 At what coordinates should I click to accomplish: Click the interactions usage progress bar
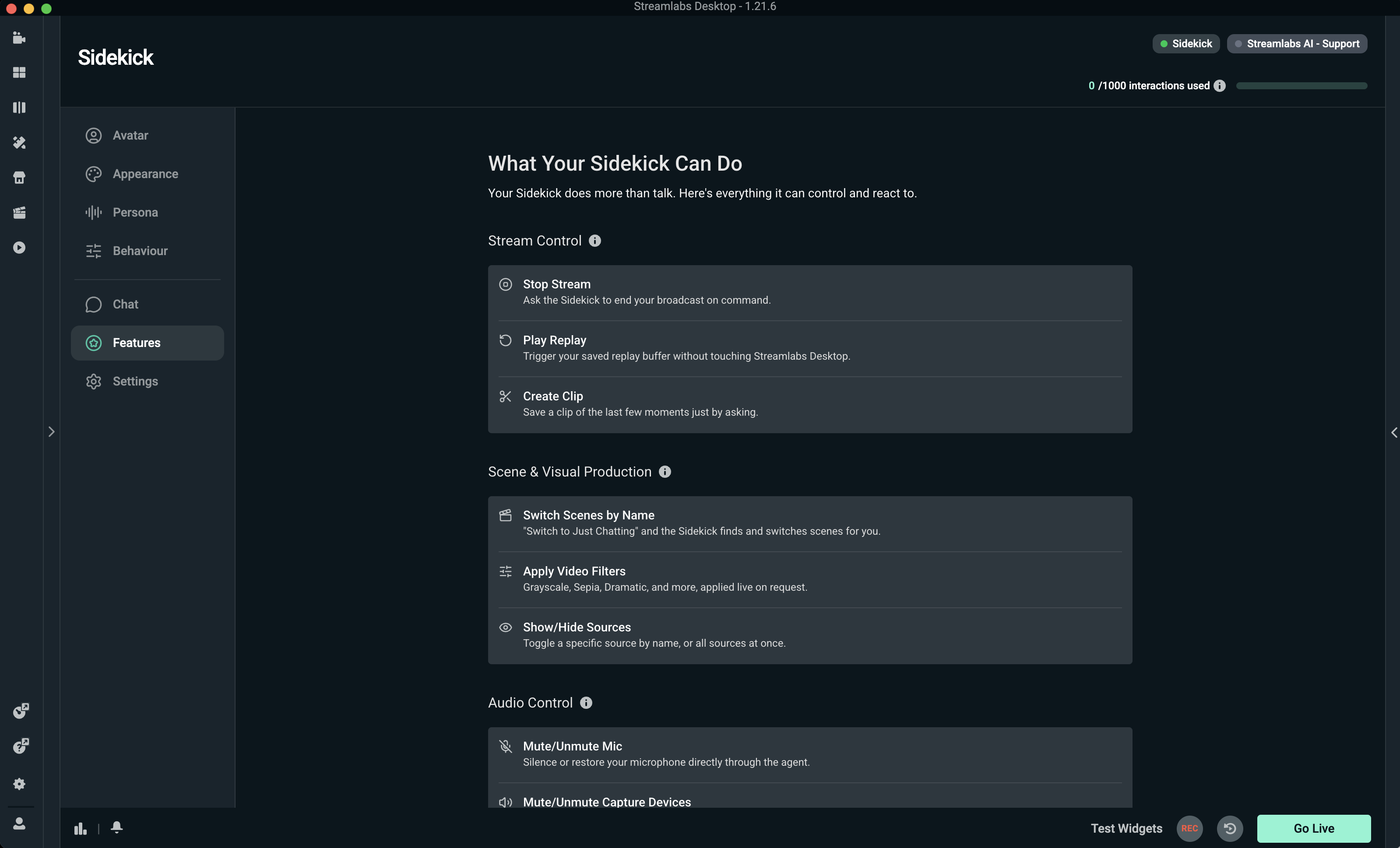(x=1302, y=86)
